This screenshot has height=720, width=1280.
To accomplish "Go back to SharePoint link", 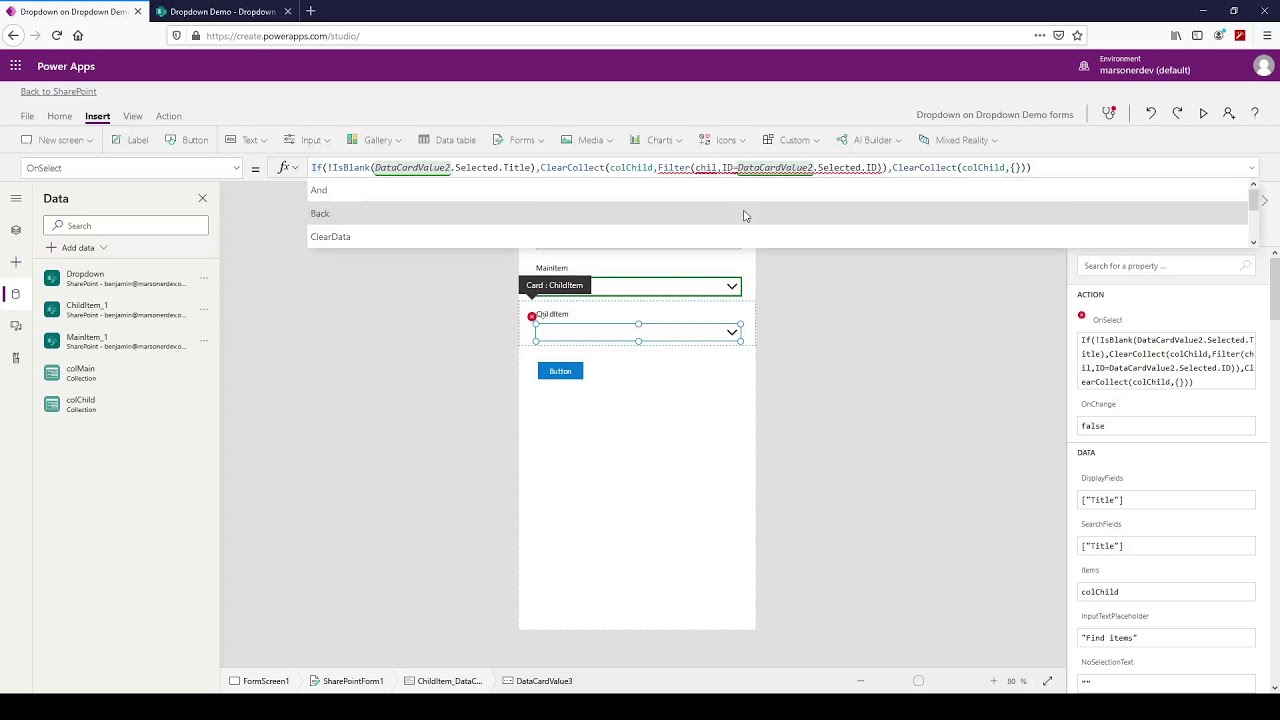I will pyautogui.click(x=58, y=91).
